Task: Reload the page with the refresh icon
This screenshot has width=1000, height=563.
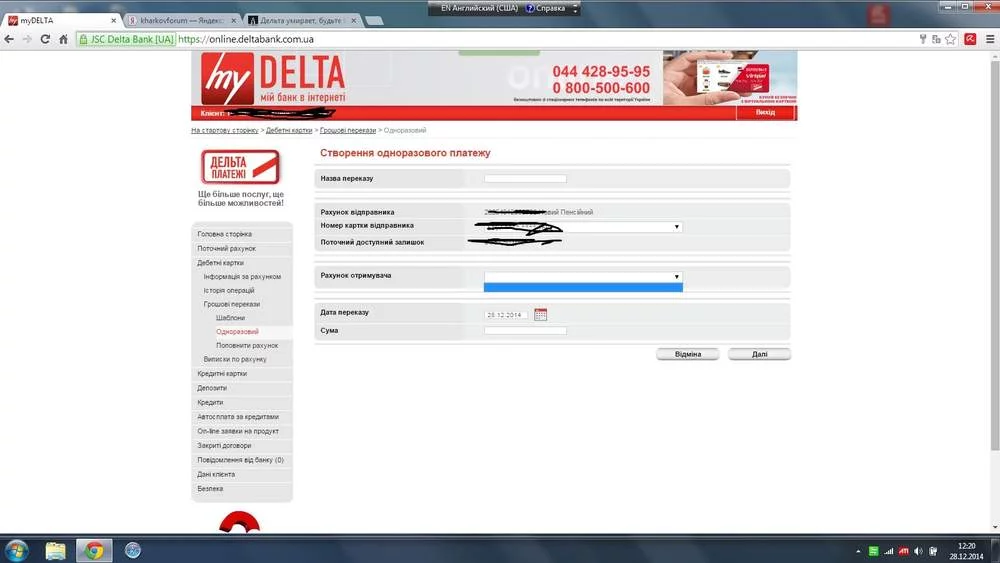Action: coord(45,39)
